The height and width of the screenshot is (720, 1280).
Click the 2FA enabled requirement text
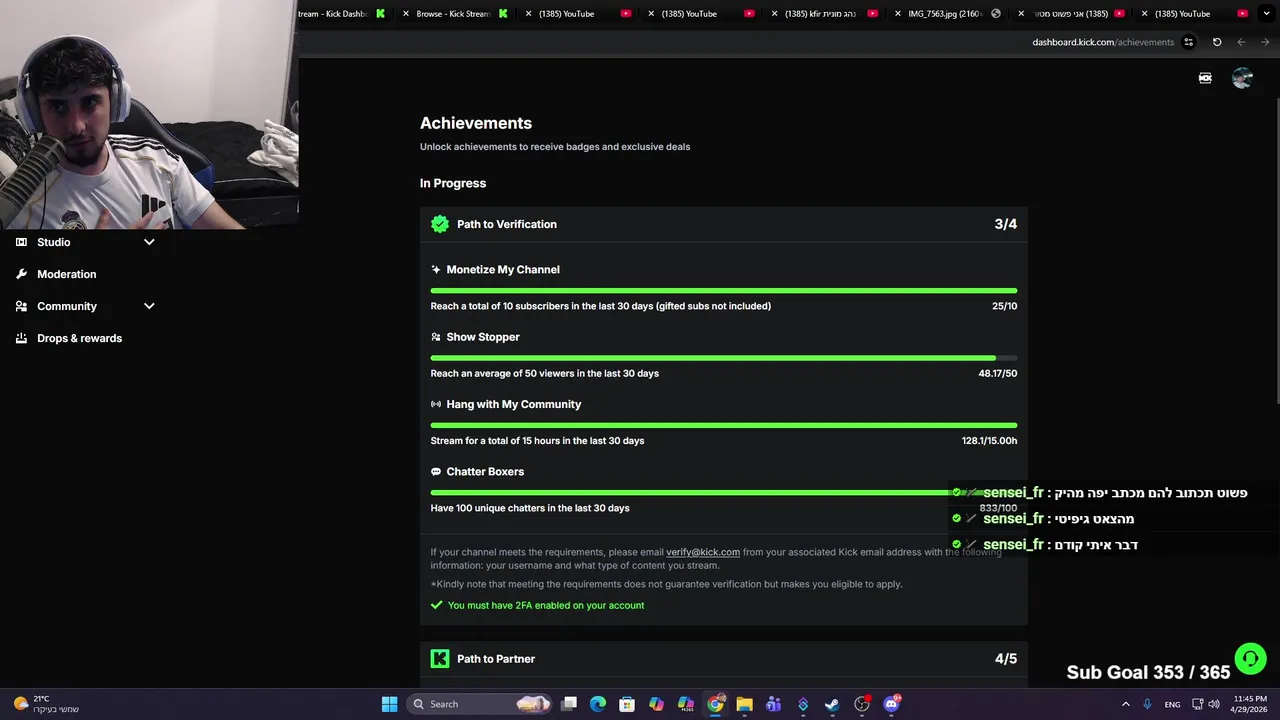tap(546, 605)
